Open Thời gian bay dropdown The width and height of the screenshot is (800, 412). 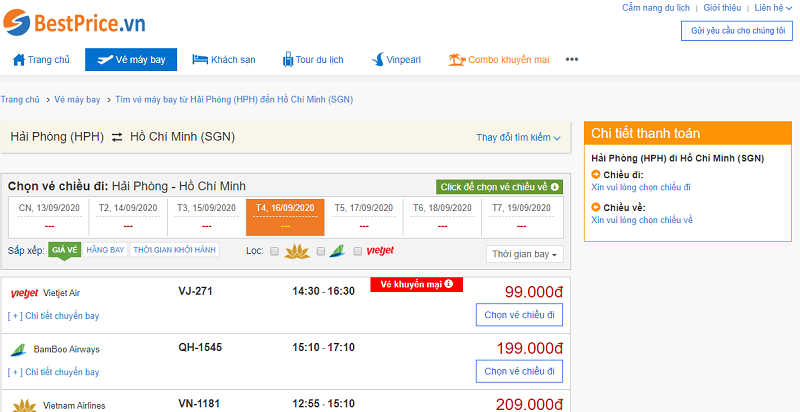coord(524,254)
